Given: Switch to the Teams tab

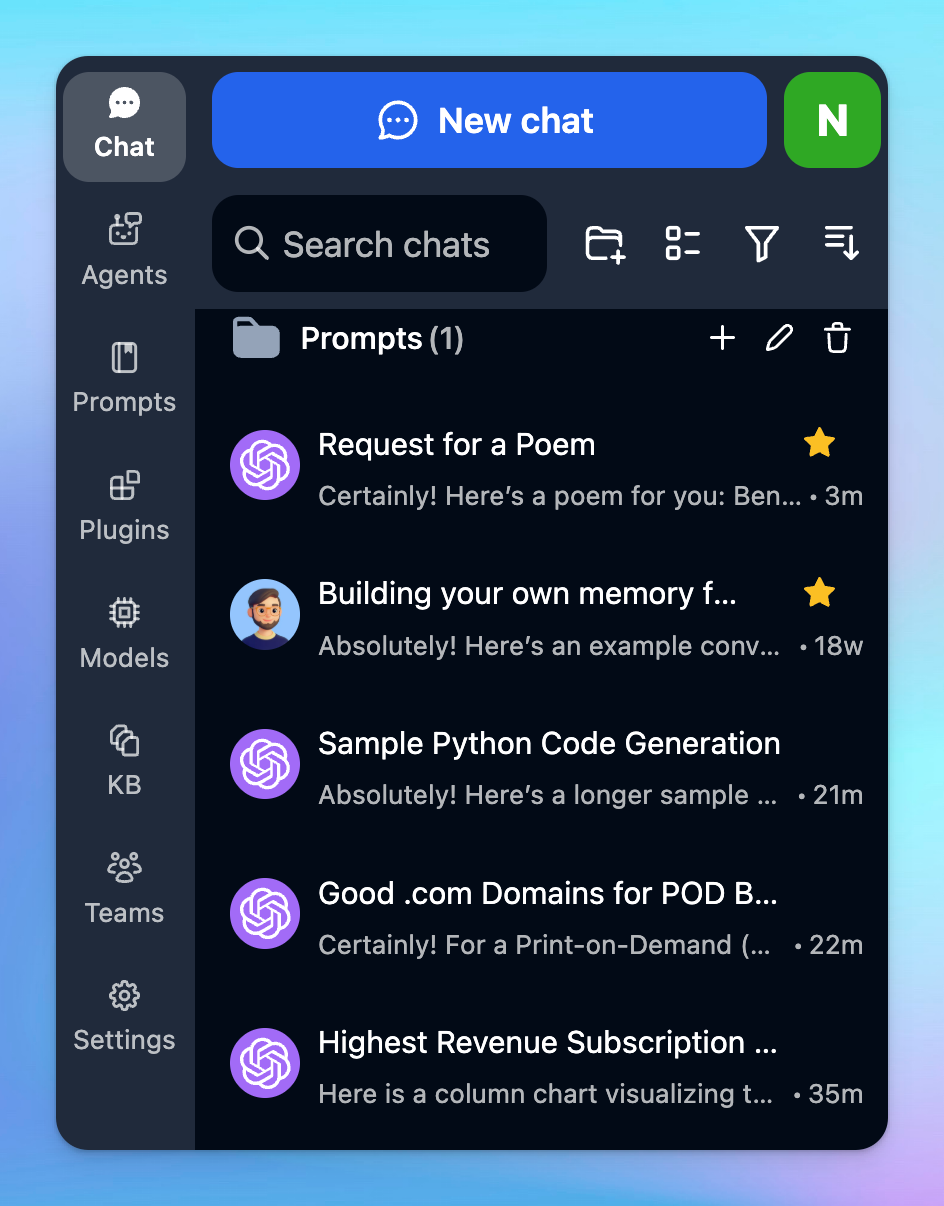Looking at the screenshot, I should (124, 888).
